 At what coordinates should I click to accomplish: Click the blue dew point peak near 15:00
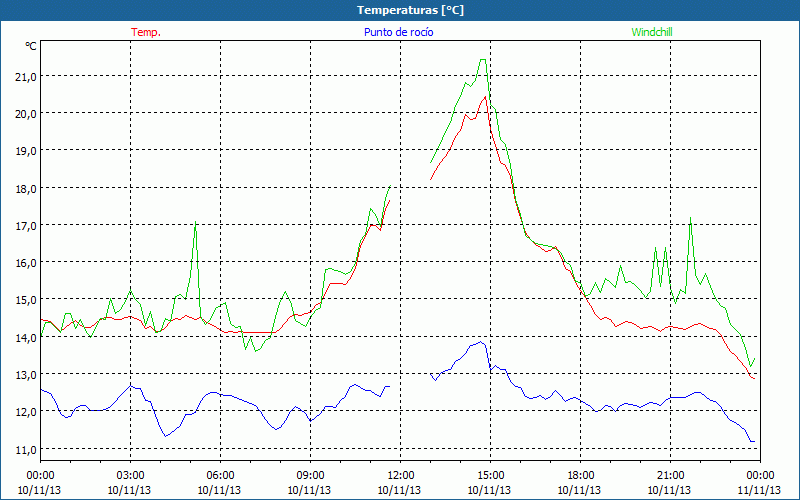pos(481,342)
